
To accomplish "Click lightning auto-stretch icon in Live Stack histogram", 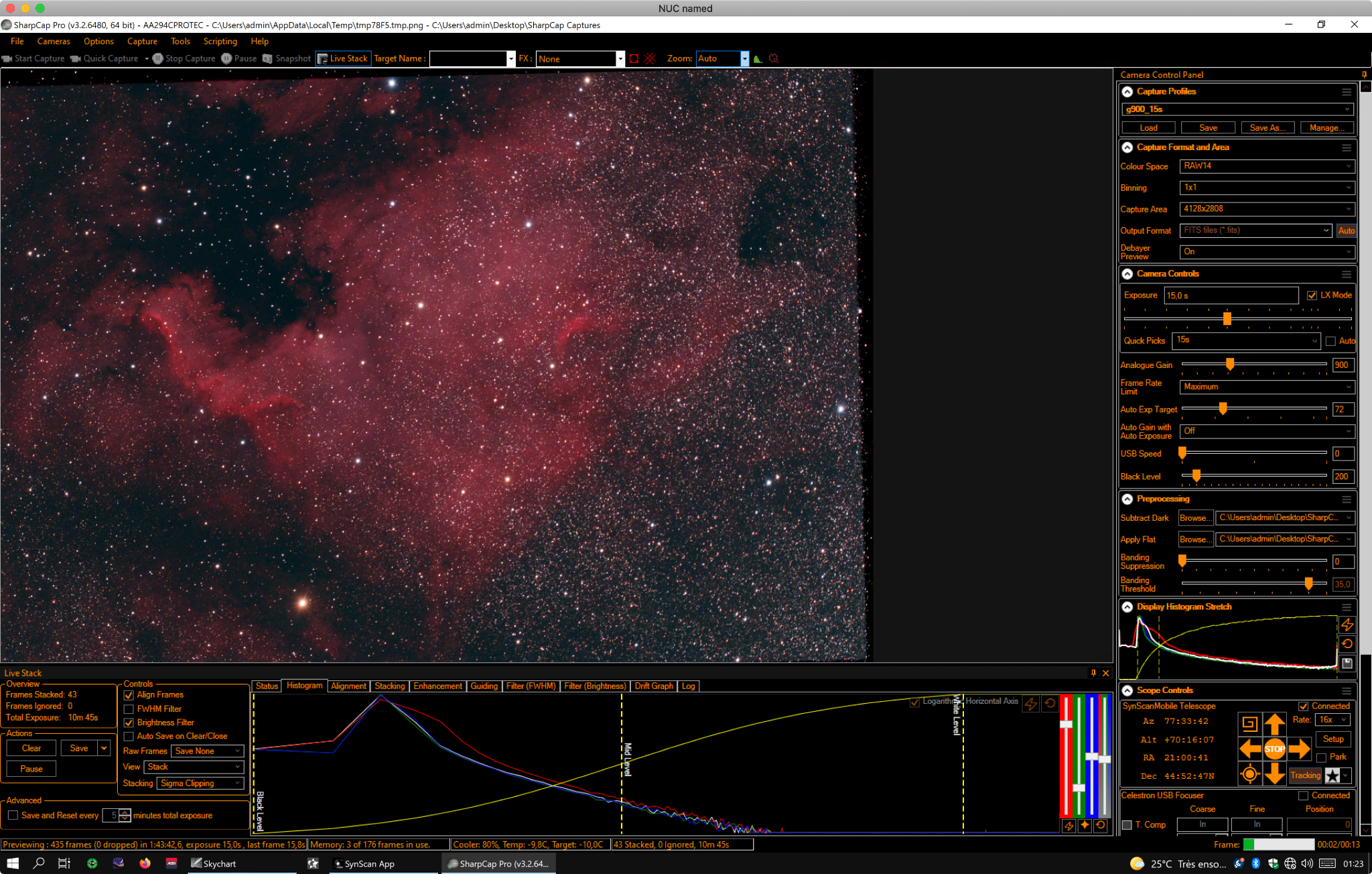I will pos(1031,703).
